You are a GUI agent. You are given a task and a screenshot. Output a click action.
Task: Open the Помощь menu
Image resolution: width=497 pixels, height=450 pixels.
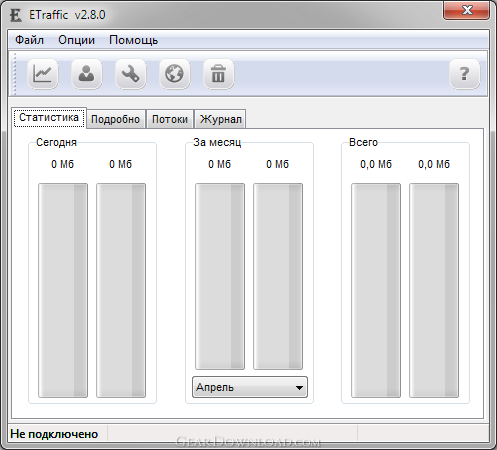coord(133,40)
